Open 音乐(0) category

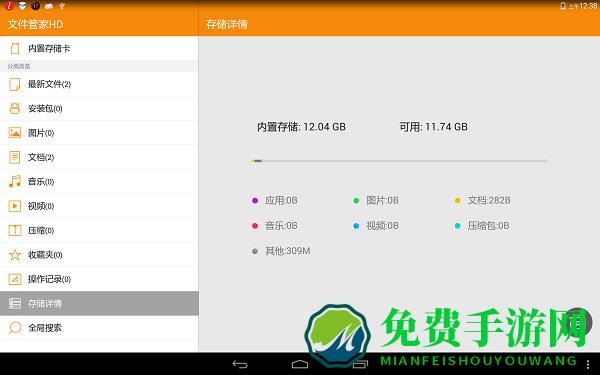(x=99, y=181)
